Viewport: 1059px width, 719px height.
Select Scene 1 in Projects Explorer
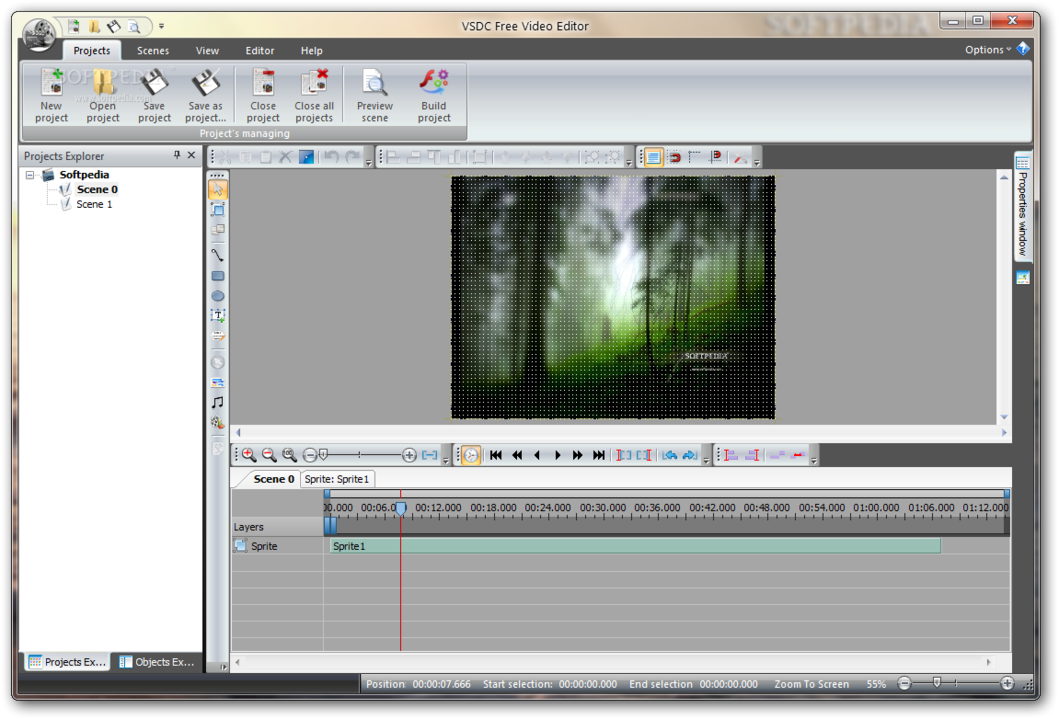coord(94,204)
